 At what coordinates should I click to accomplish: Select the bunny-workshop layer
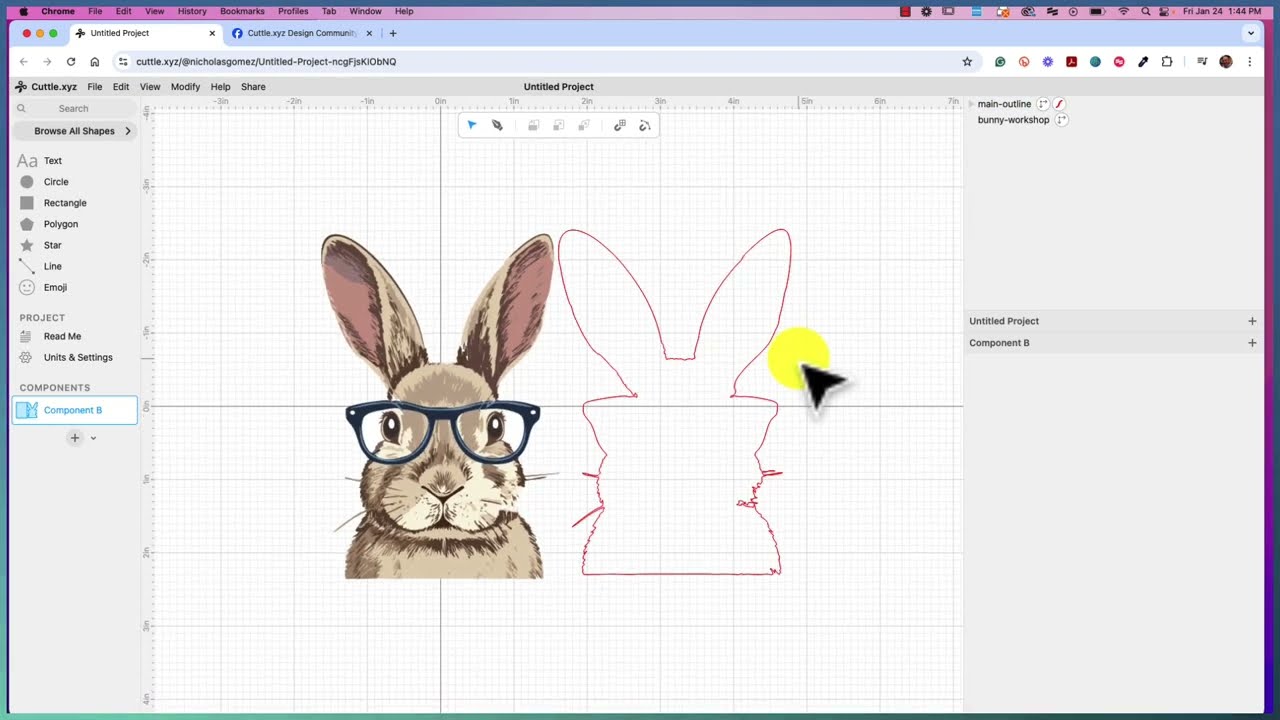(1013, 120)
